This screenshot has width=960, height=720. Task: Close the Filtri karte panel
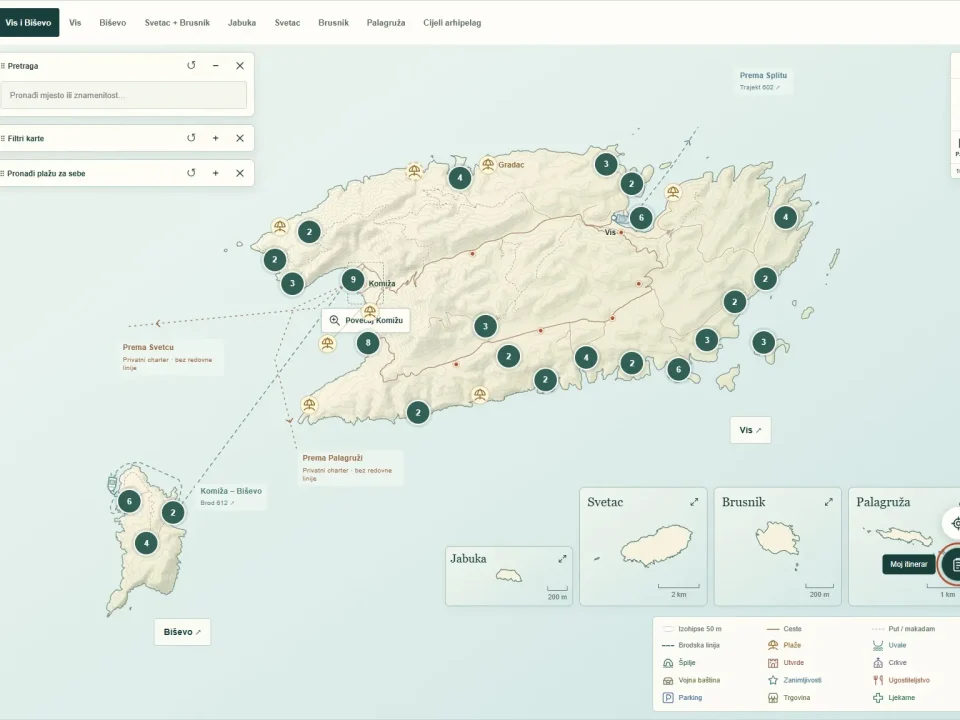tap(240, 138)
